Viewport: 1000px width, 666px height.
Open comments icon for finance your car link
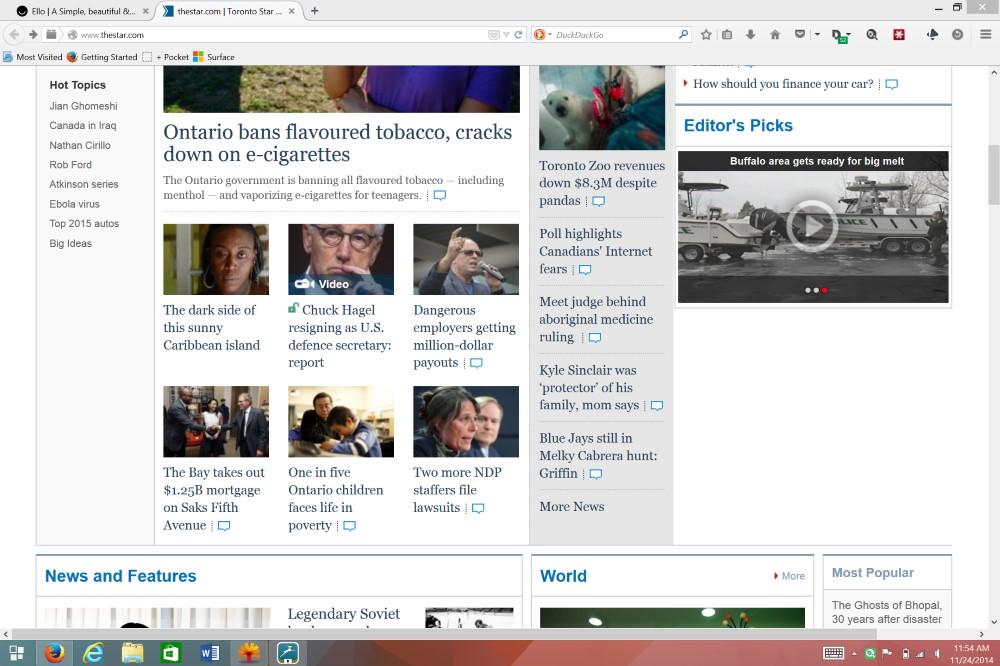pos(892,84)
